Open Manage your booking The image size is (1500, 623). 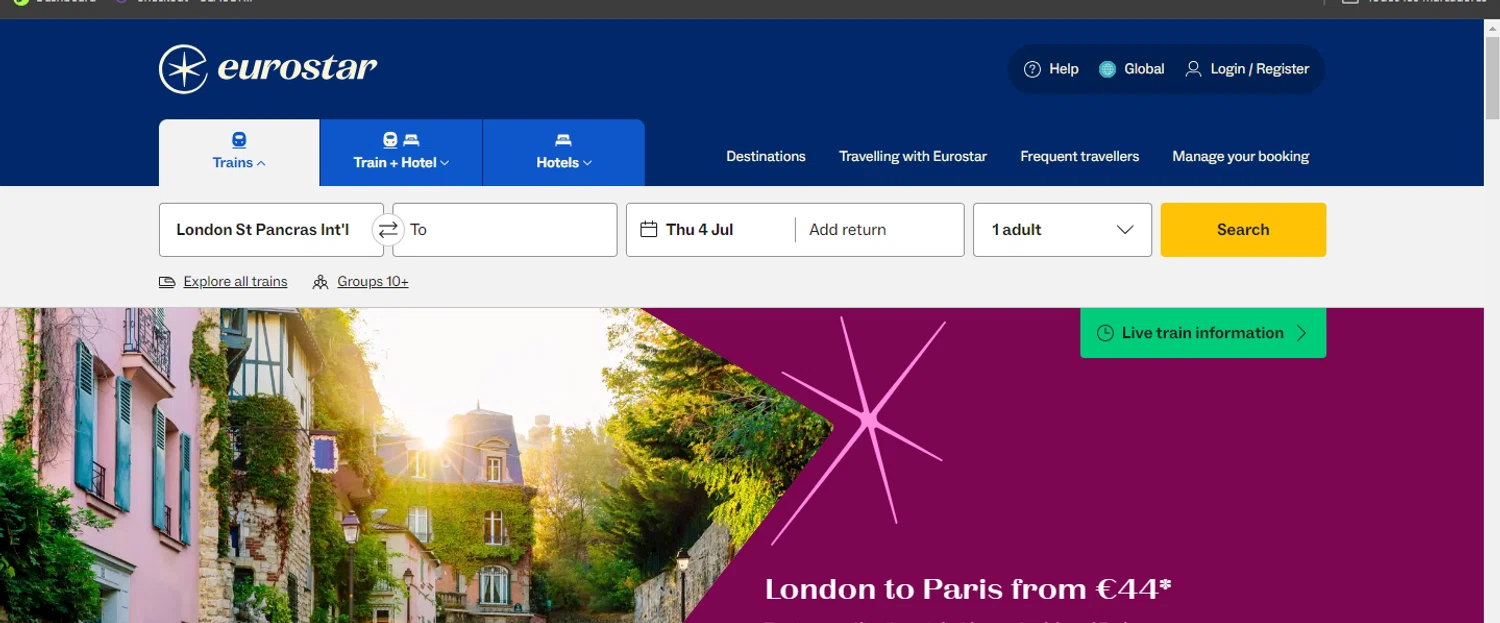[1241, 156]
